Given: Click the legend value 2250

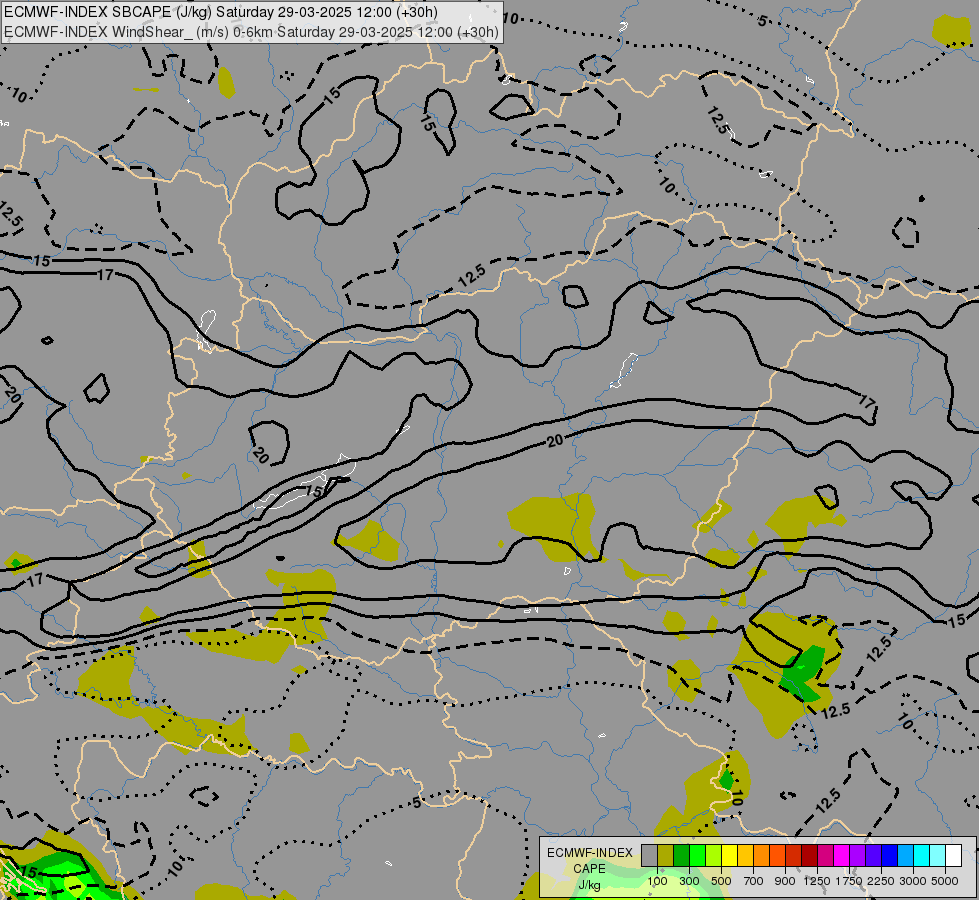Looking at the screenshot, I should (x=881, y=881).
